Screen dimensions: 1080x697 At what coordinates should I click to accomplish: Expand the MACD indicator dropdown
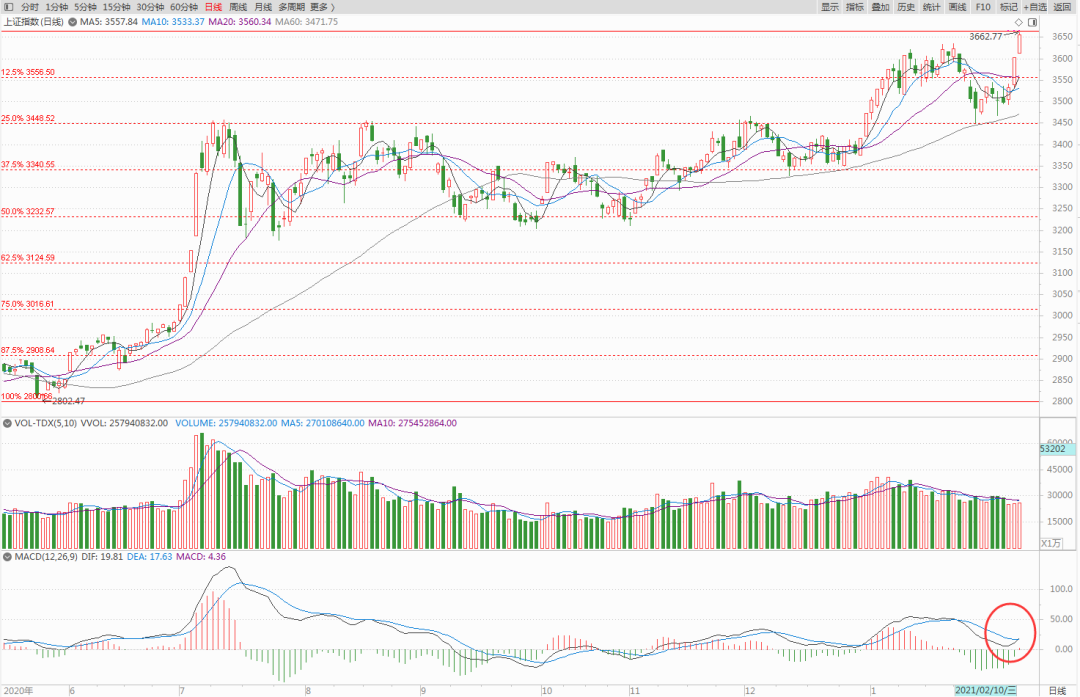coord(7,556)
